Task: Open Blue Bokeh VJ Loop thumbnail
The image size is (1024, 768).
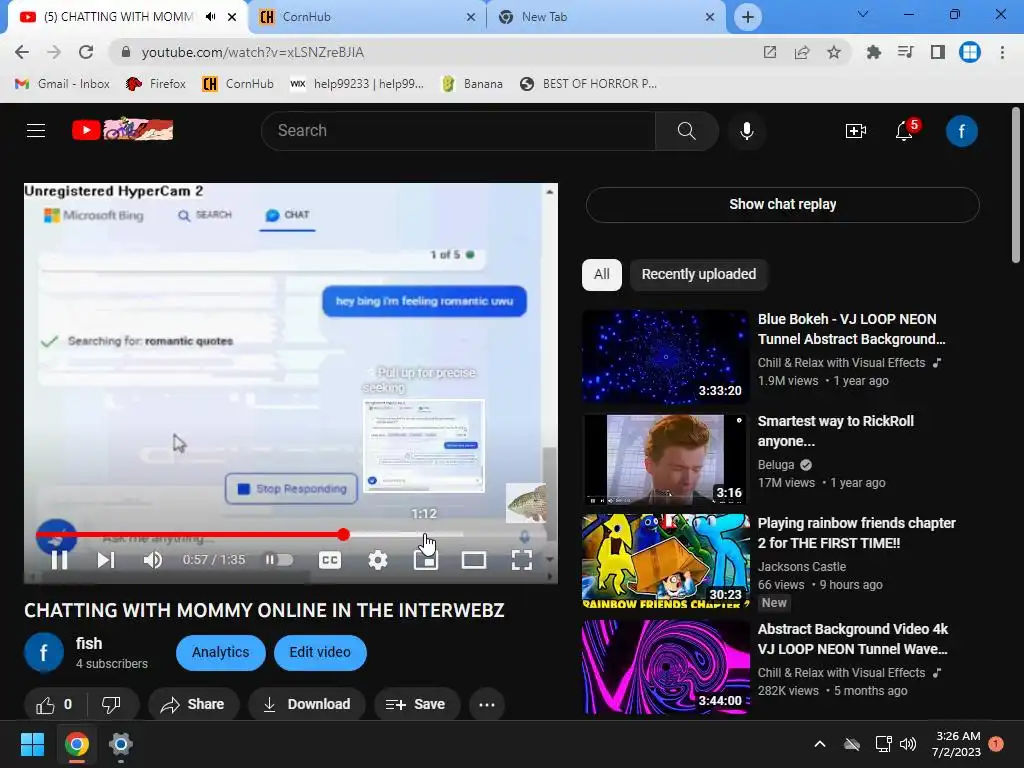Action: tap(665, 357)
